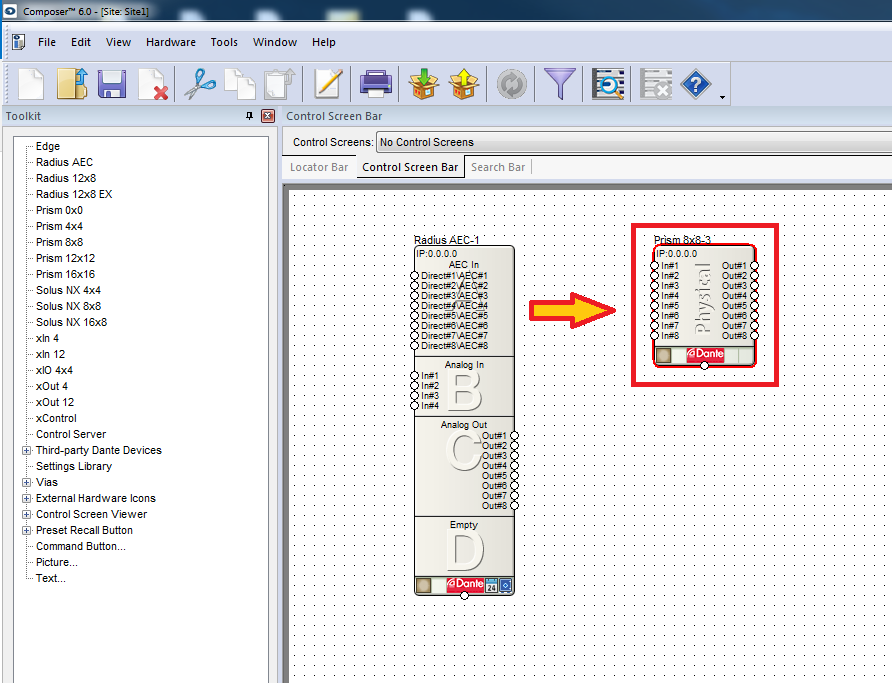
Task: Select Settings Library in the Toolkit
Action: [x=74, y=466]
